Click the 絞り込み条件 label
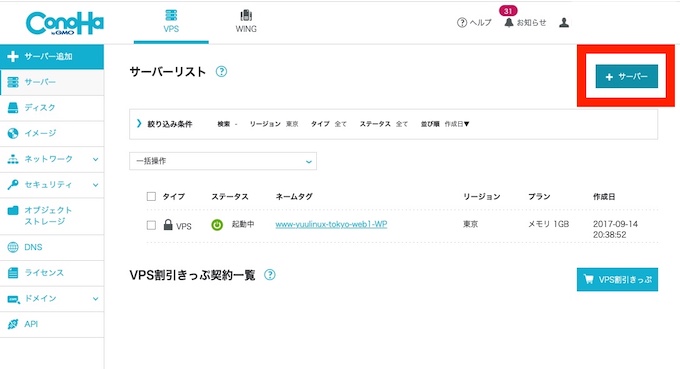This screenshot has width=680, height=369. coord(170,124)
